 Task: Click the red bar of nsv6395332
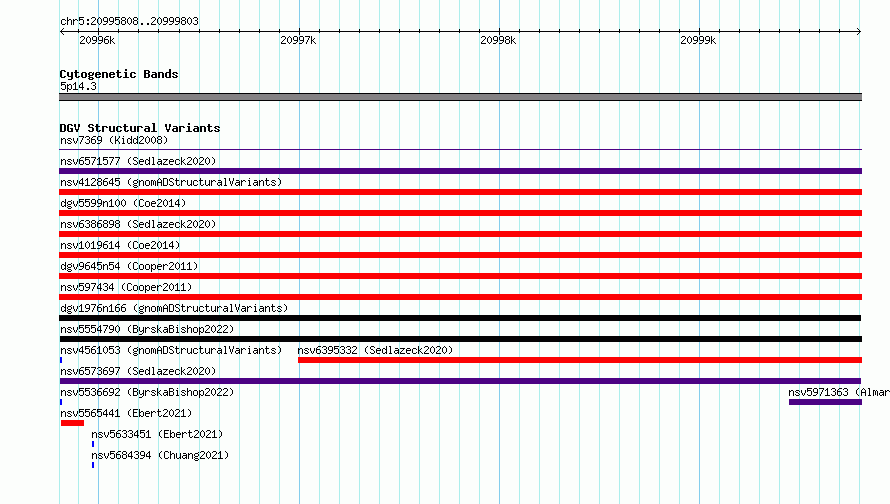point(580,360)
